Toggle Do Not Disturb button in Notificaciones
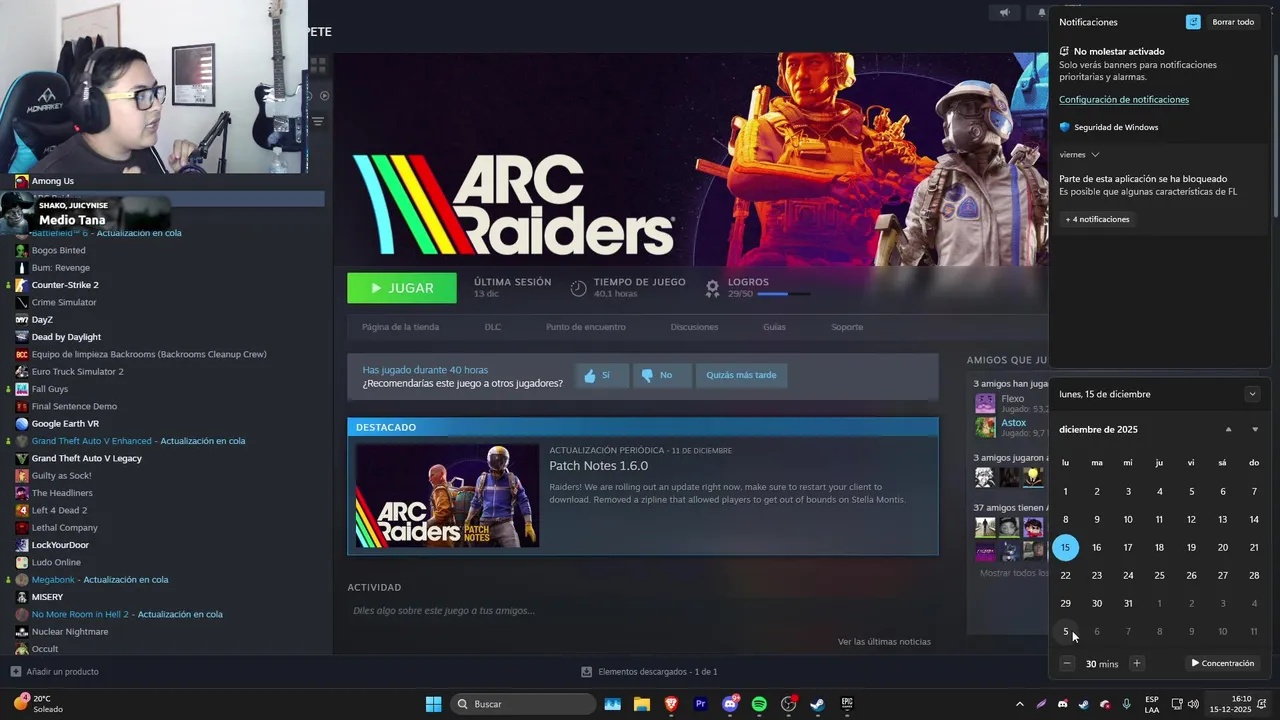This screenshot has width=1280, height=720. coord(1193,22)
